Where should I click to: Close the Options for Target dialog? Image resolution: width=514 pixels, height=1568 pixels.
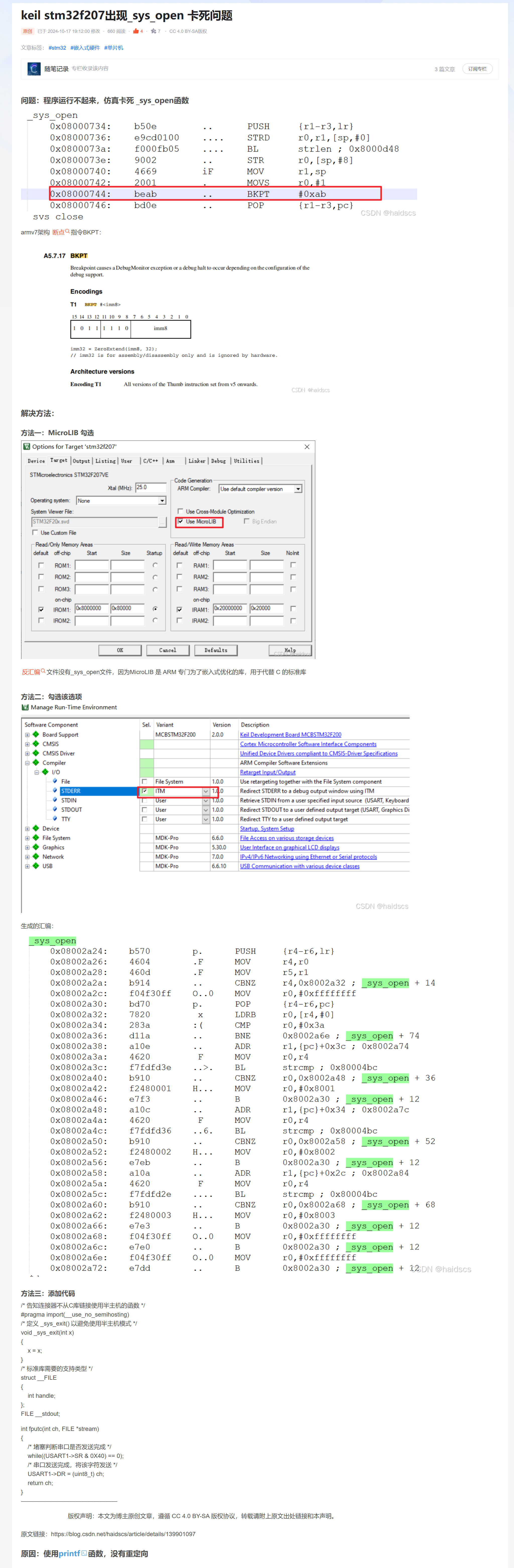click(x=307, y=446)
